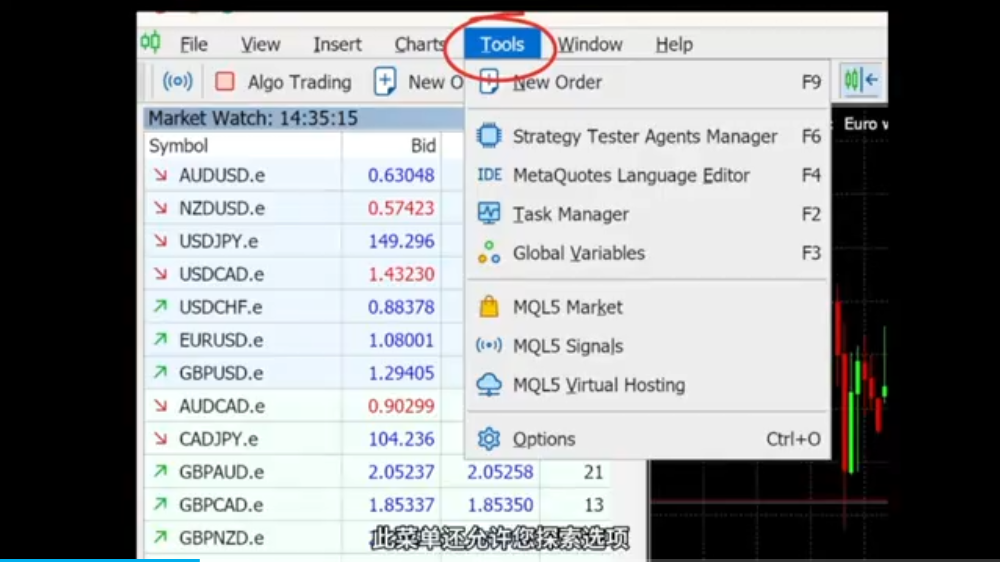1000x562 pixels.
Task: Open MQL5 Virtual Hosting
Action: tap(648, 385)
